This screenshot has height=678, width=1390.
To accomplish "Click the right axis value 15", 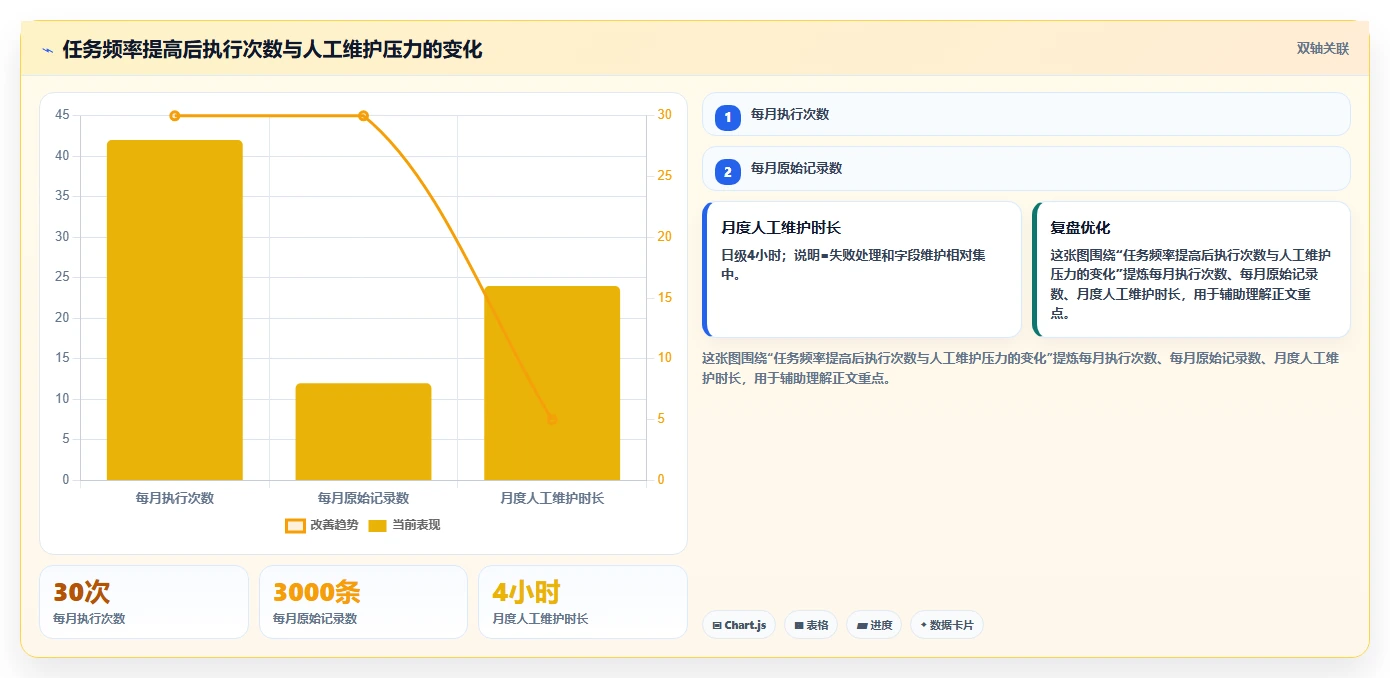I will coord(665,298).
